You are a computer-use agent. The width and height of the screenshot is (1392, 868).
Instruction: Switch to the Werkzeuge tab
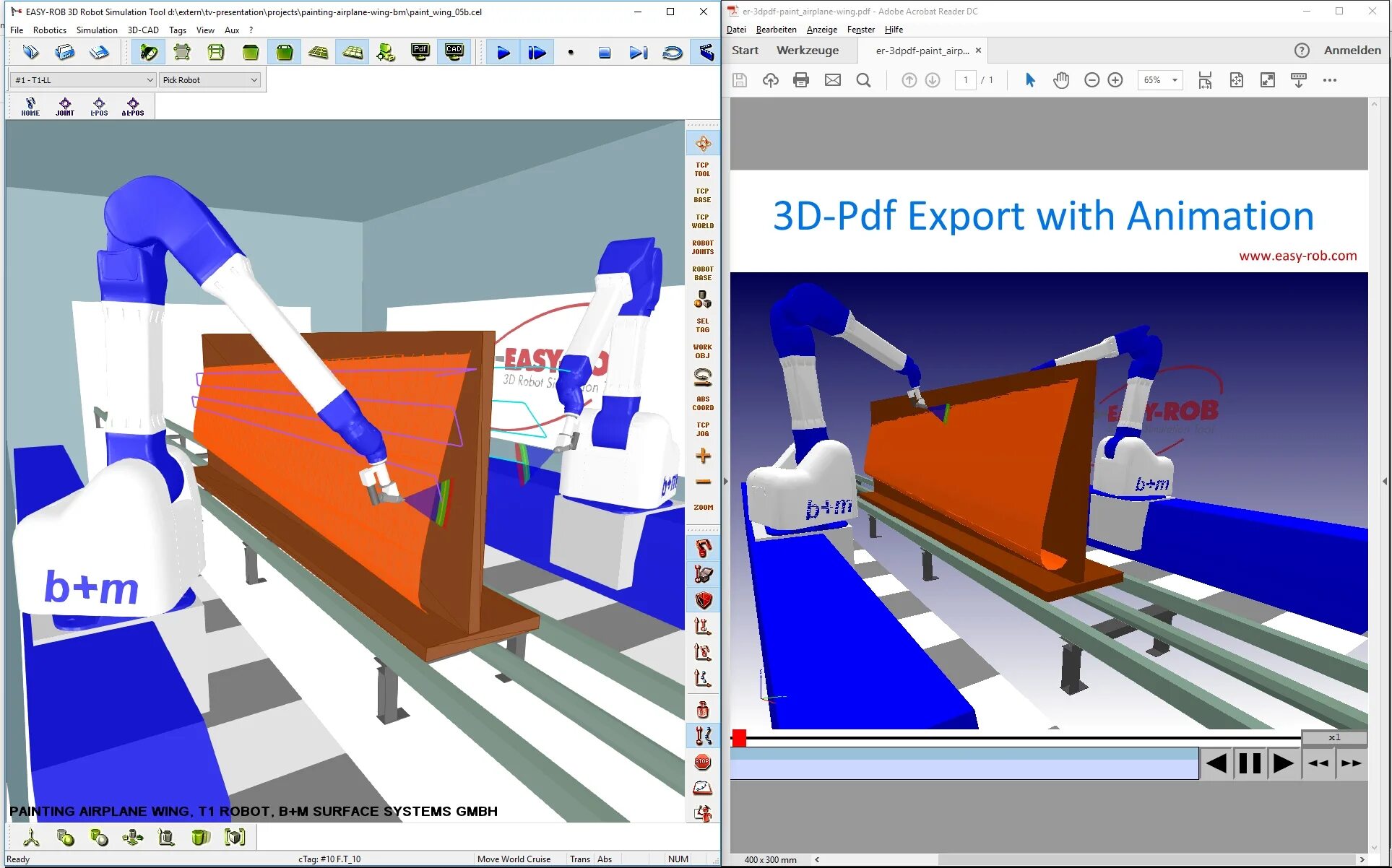[807, 51]
